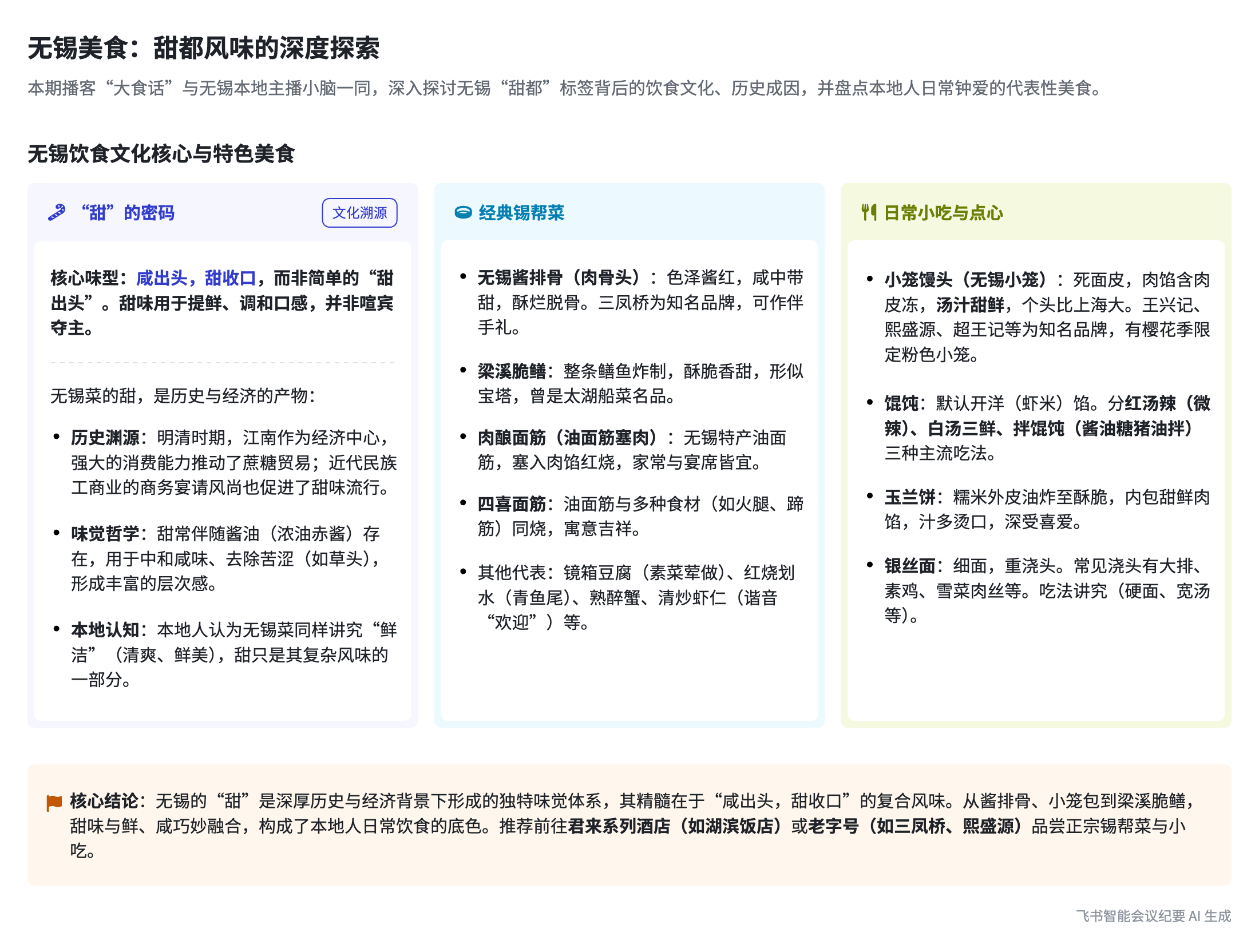Click the bowl icon beside 经典锡帮菜
Viewport: 1259px width, 952px height.
[x=462, y=213]
